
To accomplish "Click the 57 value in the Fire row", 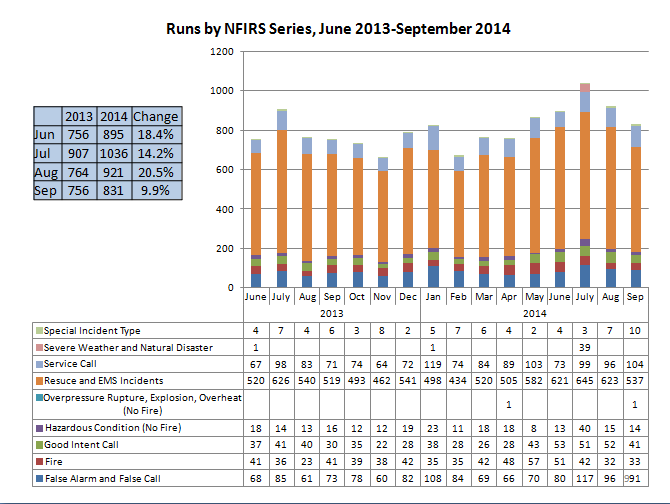I will [534, 462].
